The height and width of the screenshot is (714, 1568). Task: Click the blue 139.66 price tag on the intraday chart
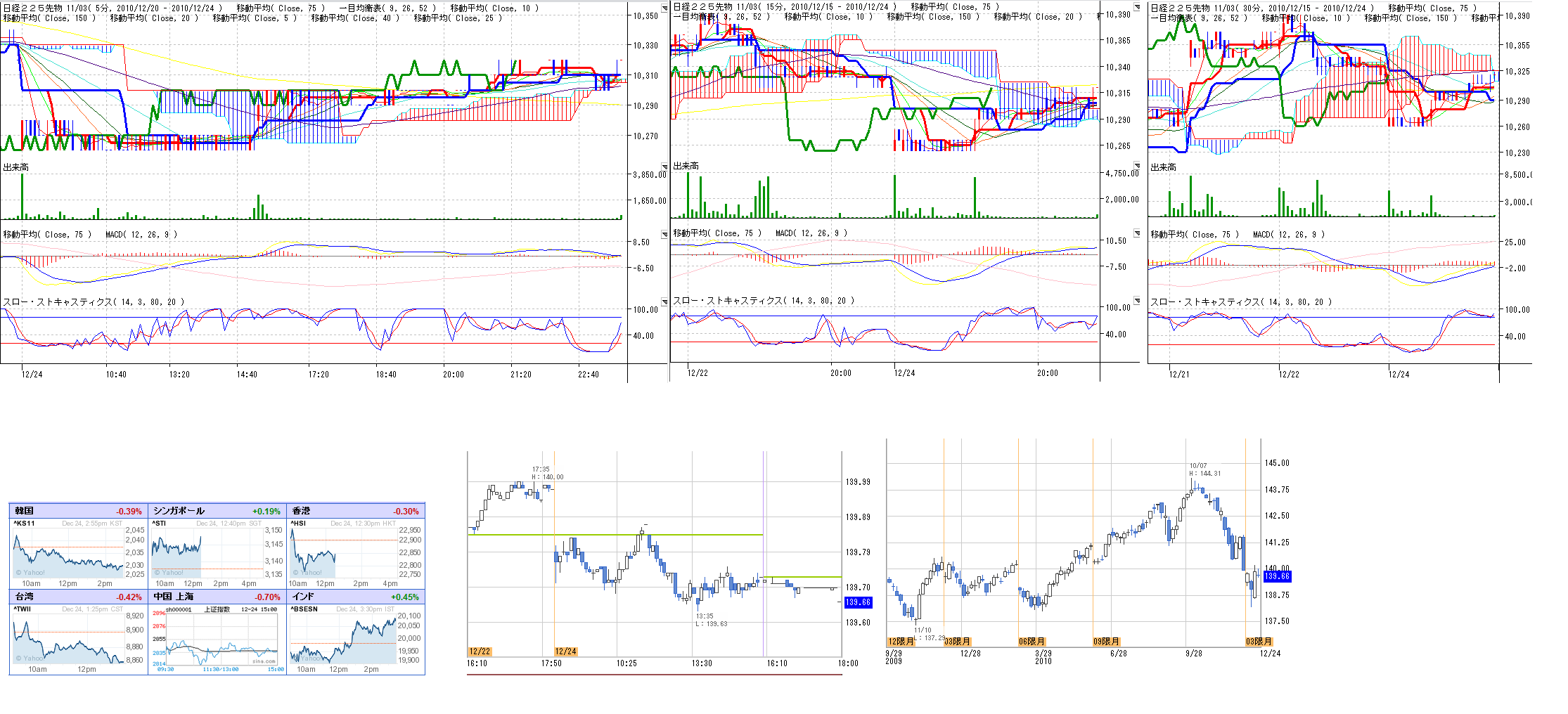[x=858, y=602]
